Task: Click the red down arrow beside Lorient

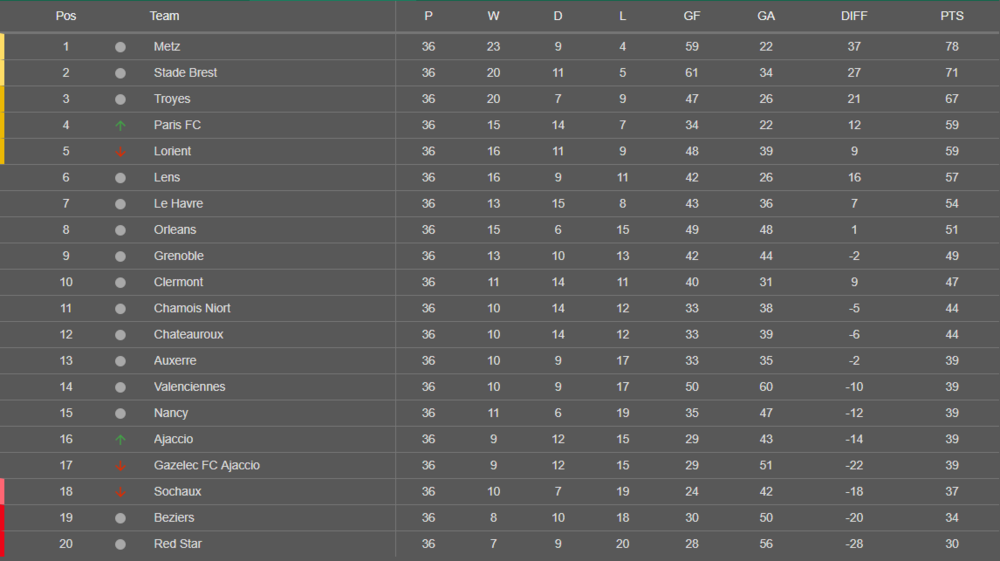Action: tap(120, 152)
